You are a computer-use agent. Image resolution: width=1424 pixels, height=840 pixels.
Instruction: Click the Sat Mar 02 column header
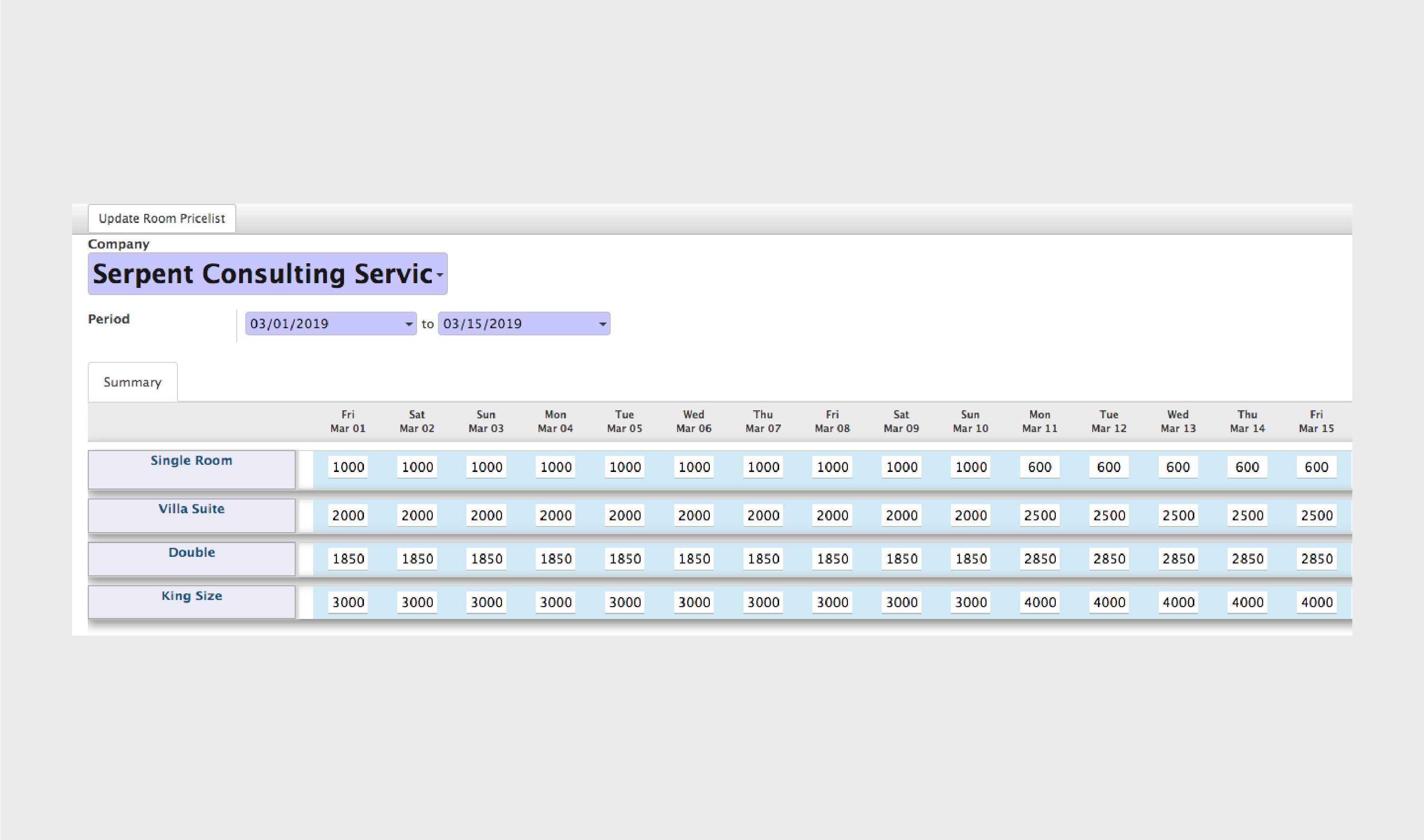(417, 422)
